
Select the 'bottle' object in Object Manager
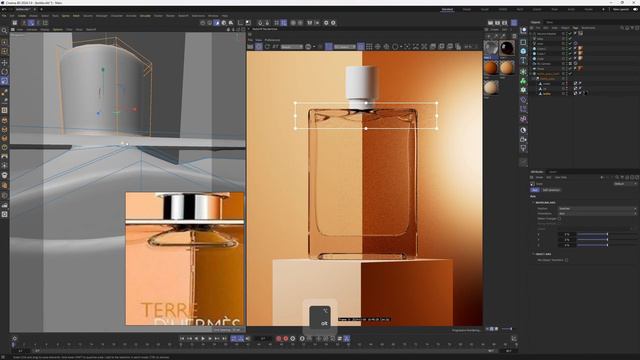547,93
